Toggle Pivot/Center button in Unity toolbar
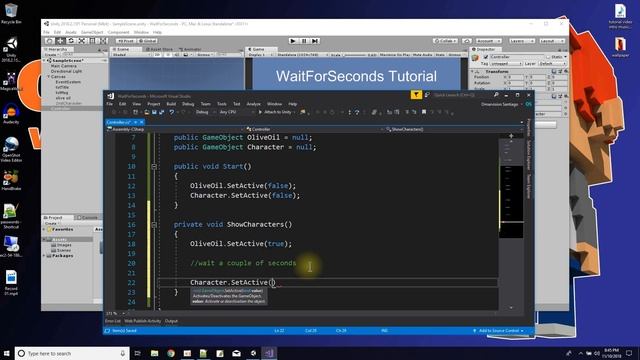This screenshot has width=640, height=360. [x=126, y=41]
